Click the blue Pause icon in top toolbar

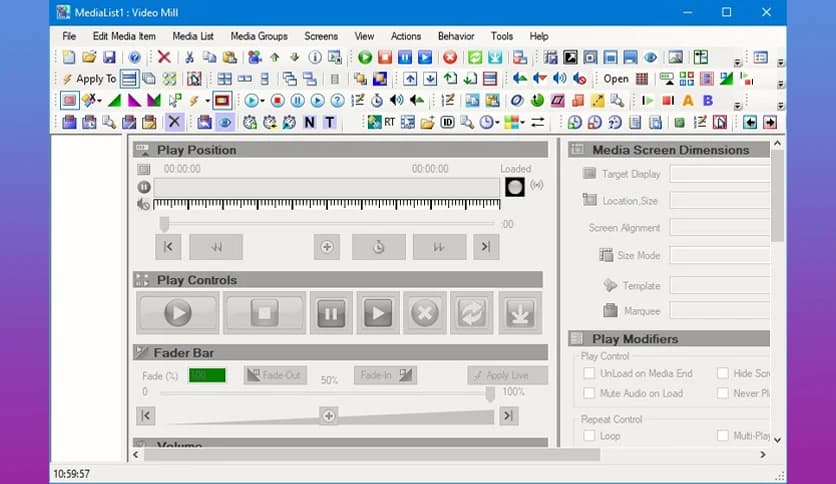click(x=405, y=57)
